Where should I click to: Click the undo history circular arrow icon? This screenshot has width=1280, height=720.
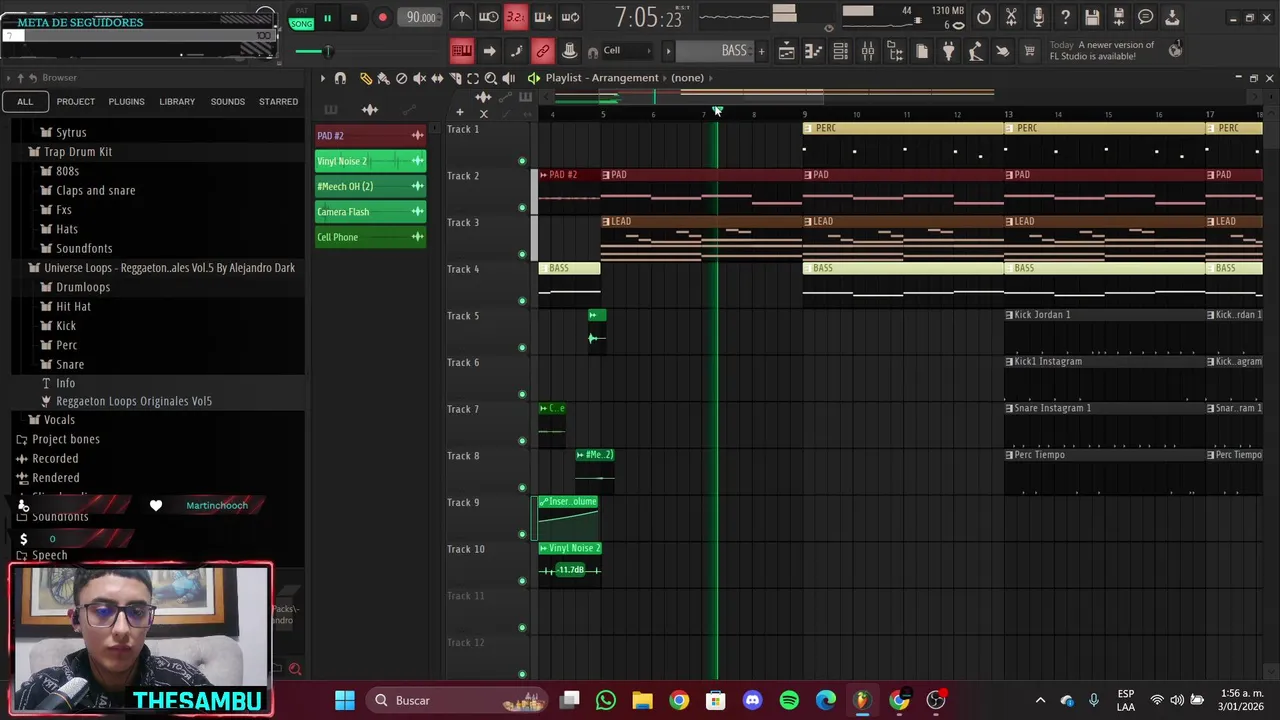pyautogui.click(x=984, y=17)
